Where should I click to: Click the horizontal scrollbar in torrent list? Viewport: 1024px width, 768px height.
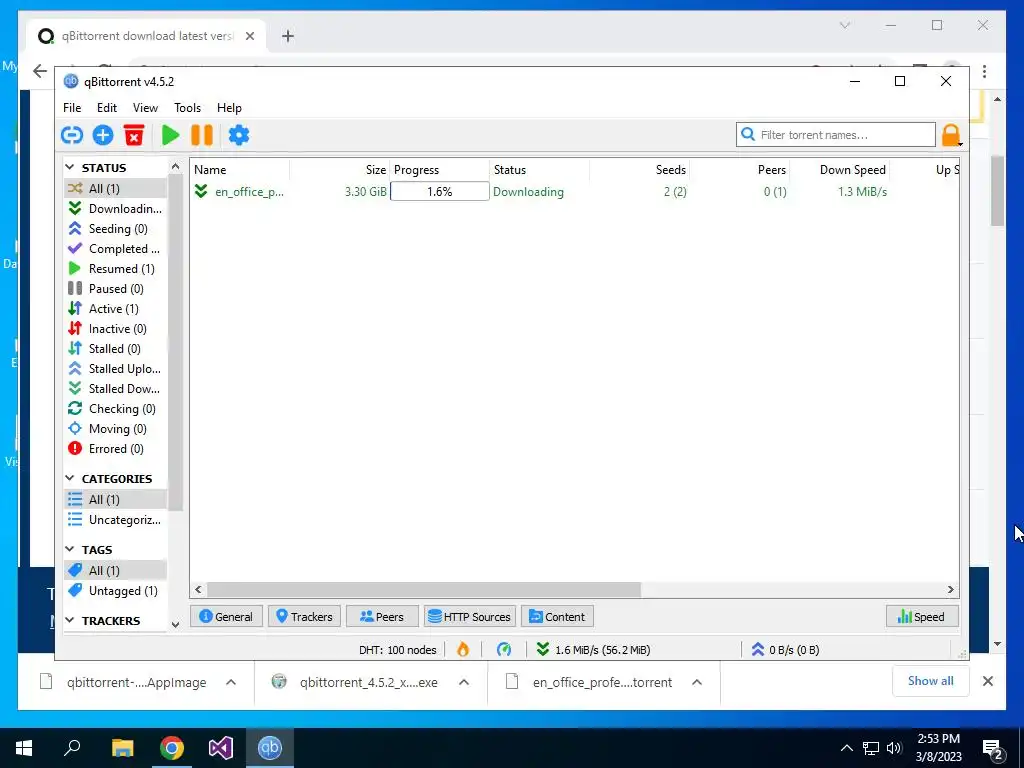(x=424, y=590)
